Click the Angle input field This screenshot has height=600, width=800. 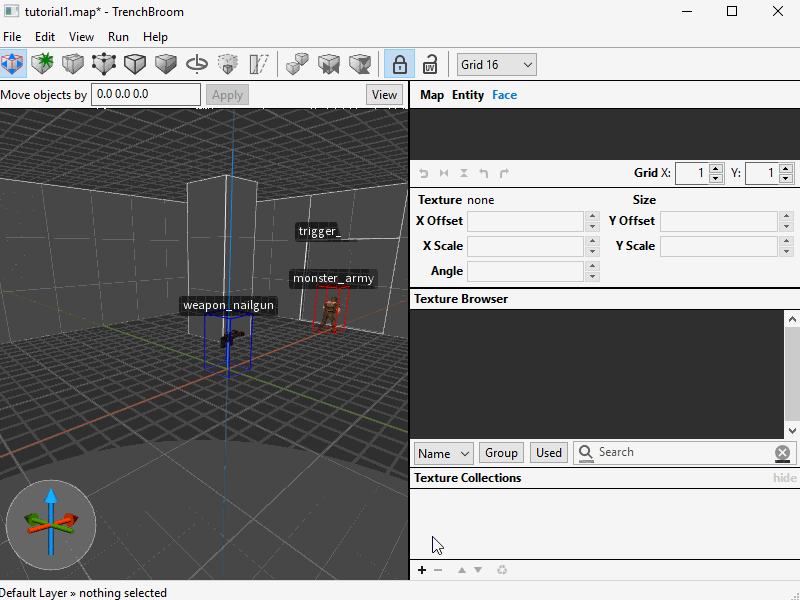(x=526, y=271)
